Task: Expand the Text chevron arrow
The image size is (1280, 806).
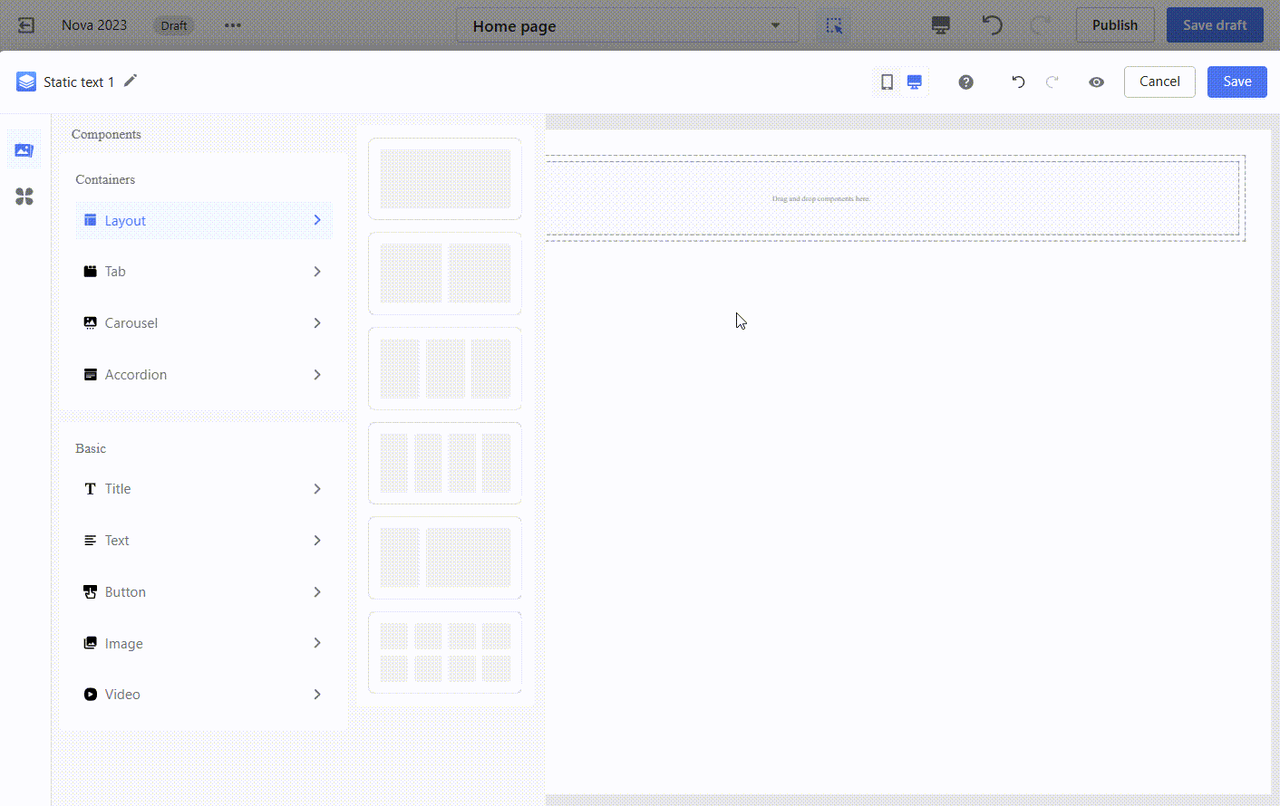Action: (317, 540)
